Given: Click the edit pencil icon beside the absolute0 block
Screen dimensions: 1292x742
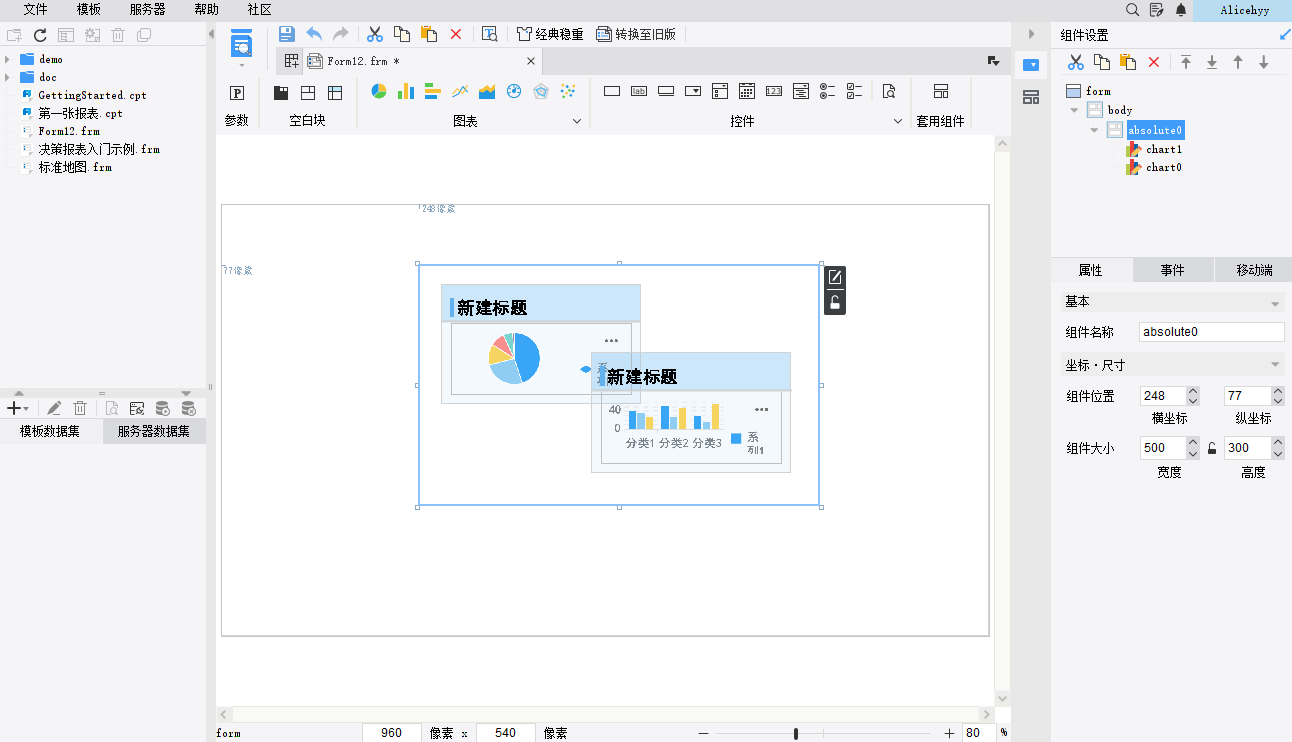Looking at the screenshot, I should [835, 277].
